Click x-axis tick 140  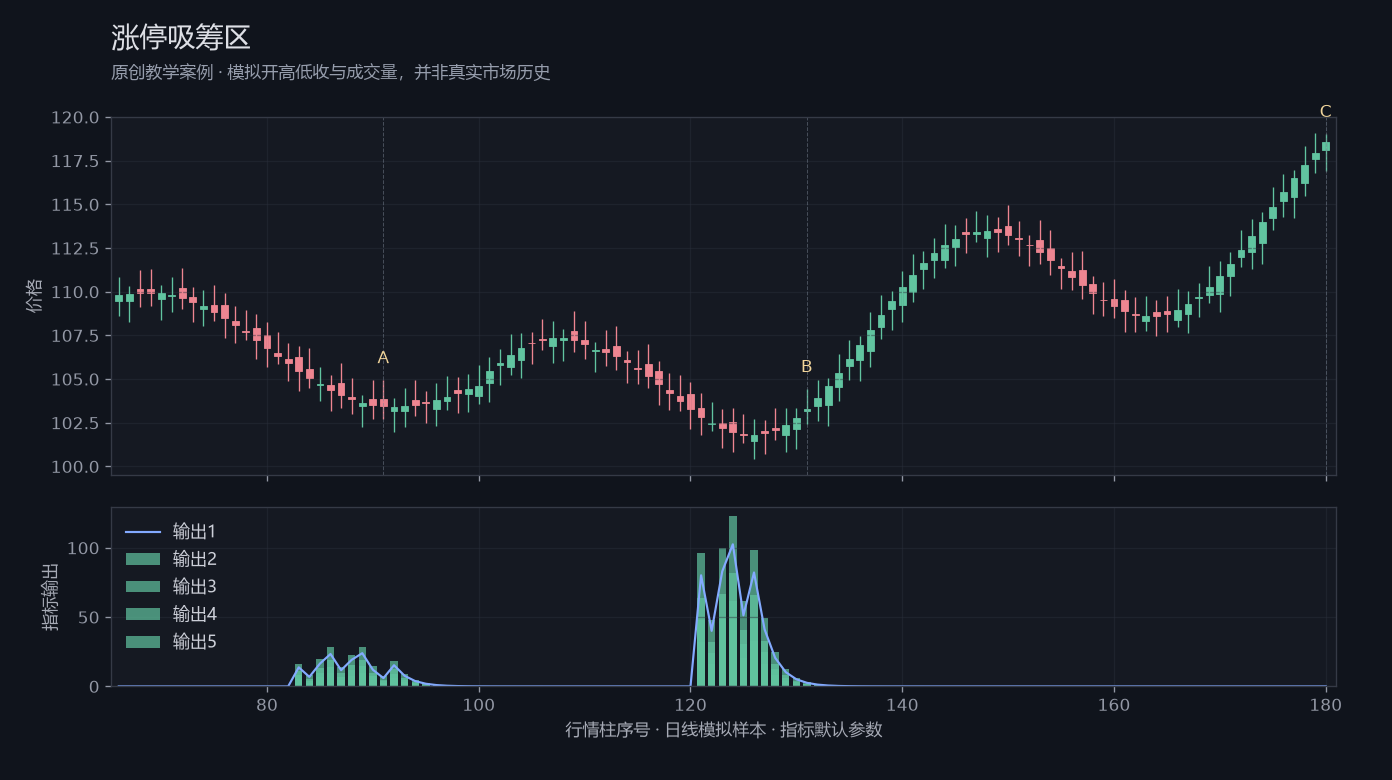(902, 704)
